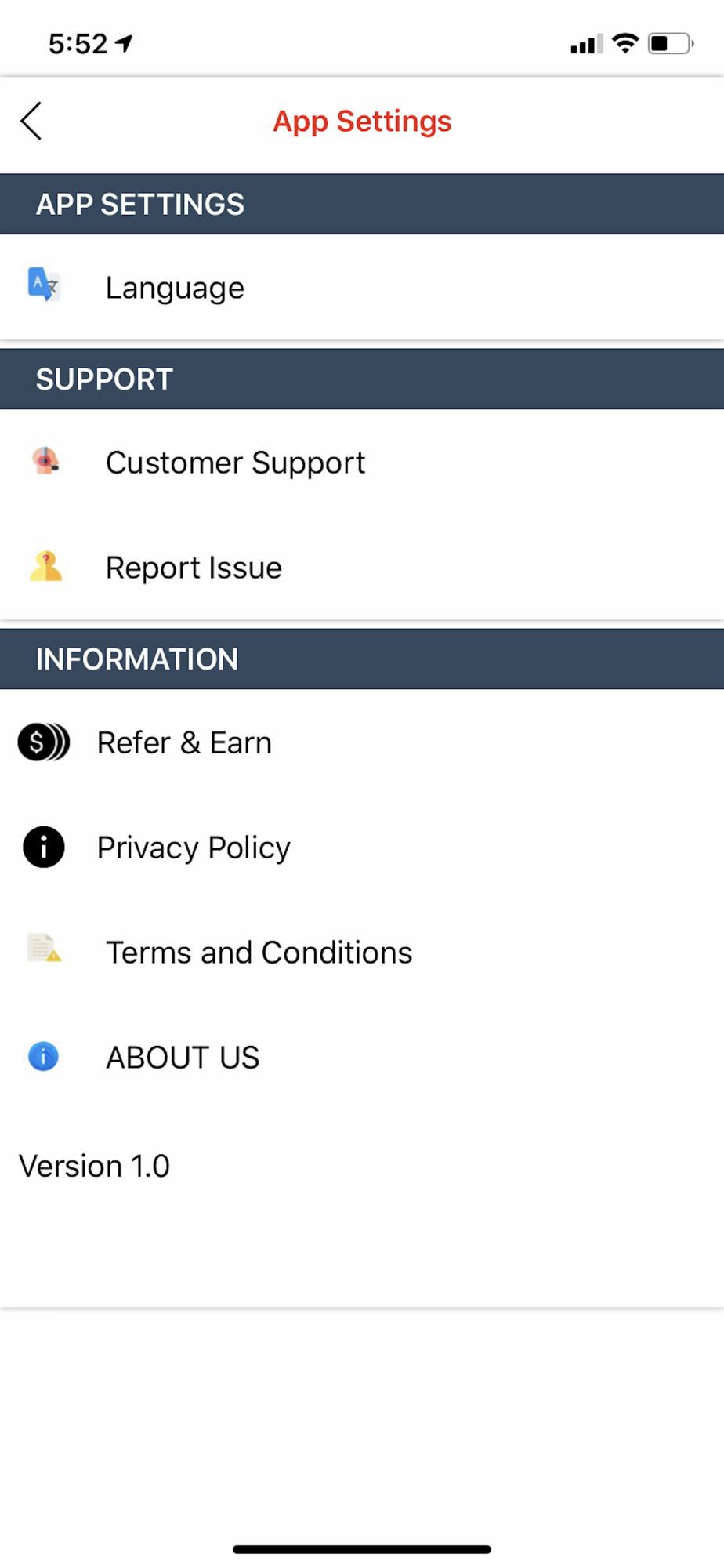Image resolution: width=724 pixels, height=1568 pixels.
Task: Tap the Refer & Earn coin icon
Action: point(44,742)
